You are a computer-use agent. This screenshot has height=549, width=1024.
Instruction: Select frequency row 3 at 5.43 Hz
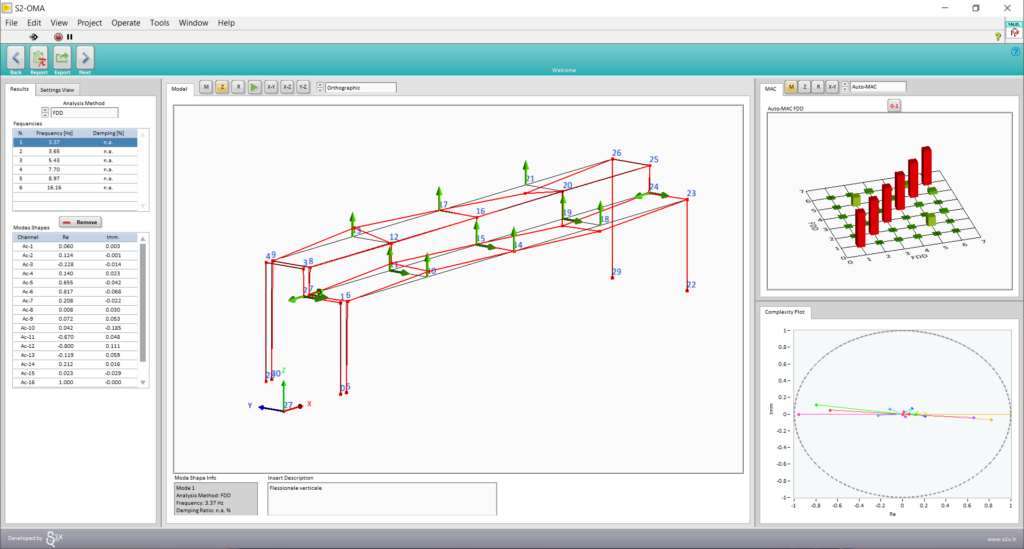tap(75, 160)
